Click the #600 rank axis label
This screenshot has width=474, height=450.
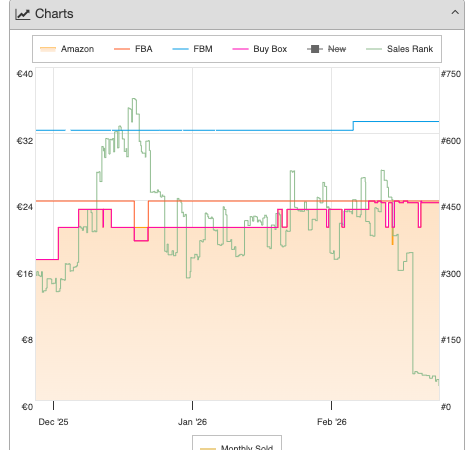pyautogui.click(x=451, y=141)
